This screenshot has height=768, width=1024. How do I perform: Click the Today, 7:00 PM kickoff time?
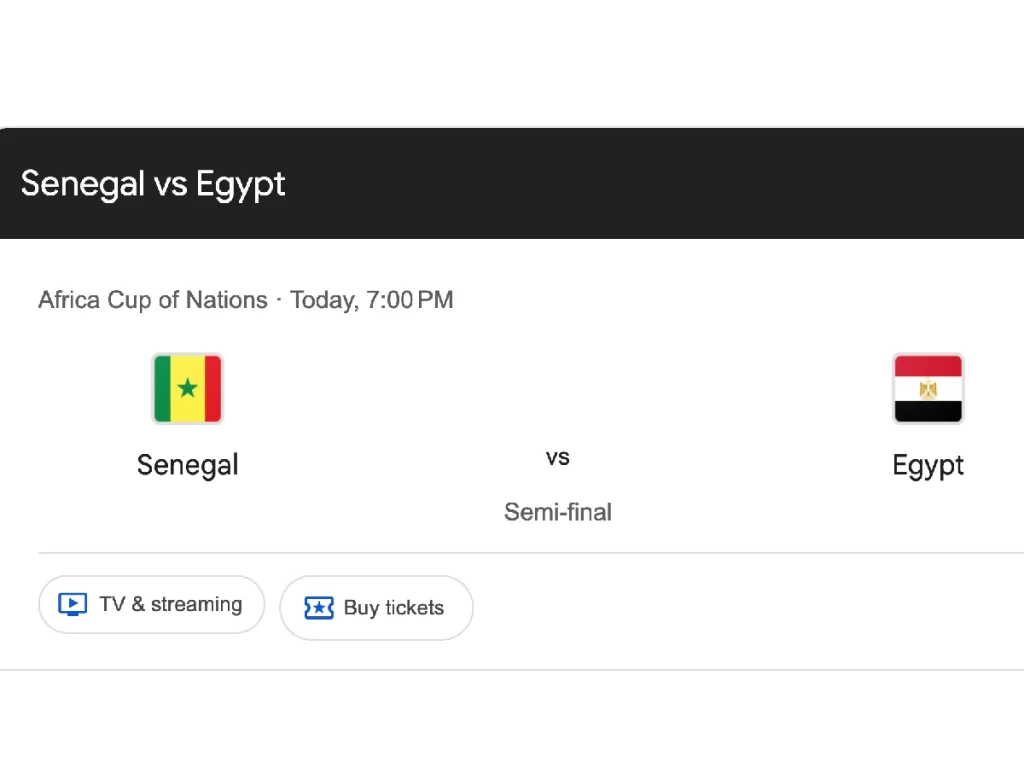(x=372, y=300)
